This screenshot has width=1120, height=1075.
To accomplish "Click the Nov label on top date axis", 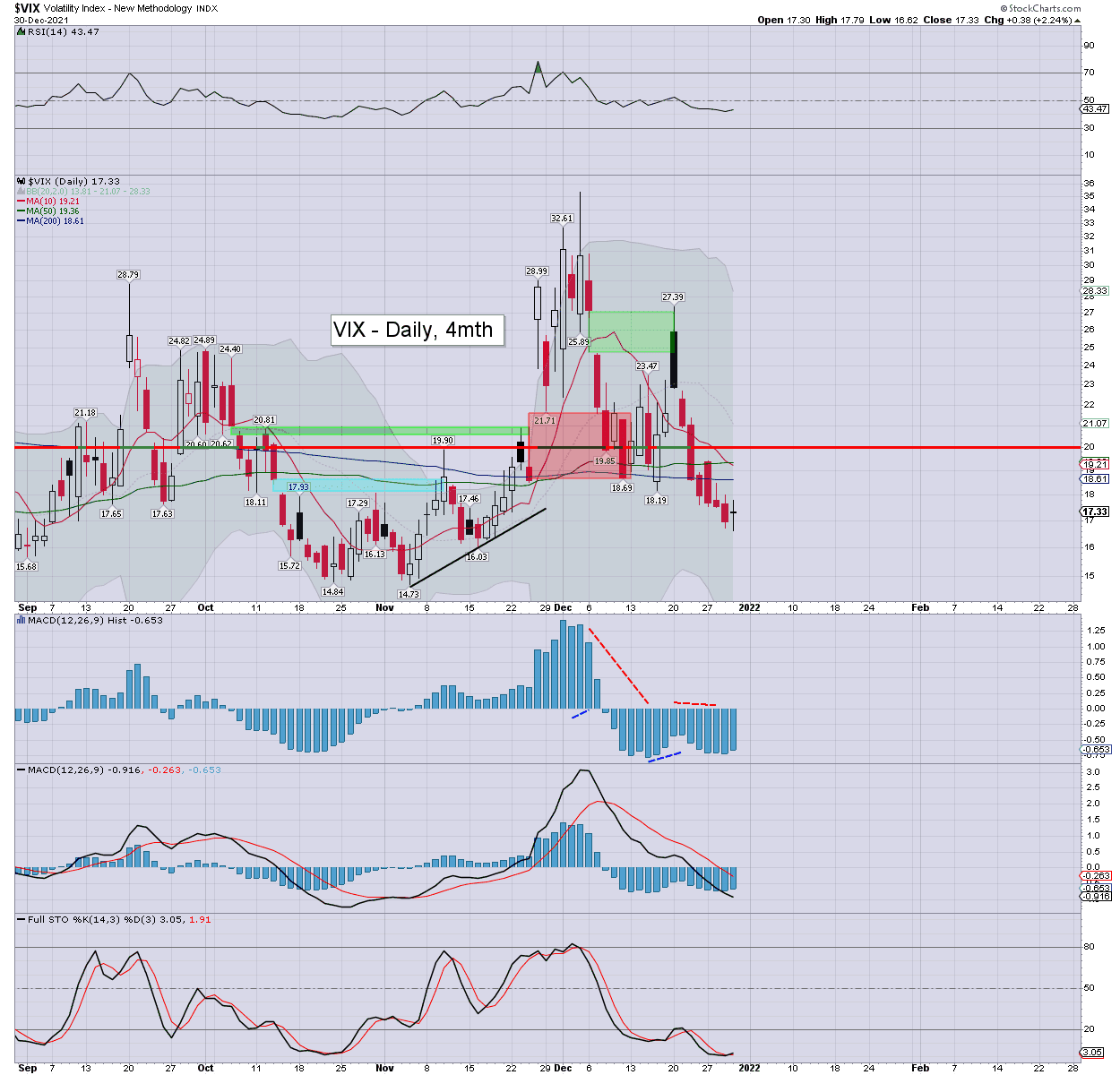I will [384, 607].
